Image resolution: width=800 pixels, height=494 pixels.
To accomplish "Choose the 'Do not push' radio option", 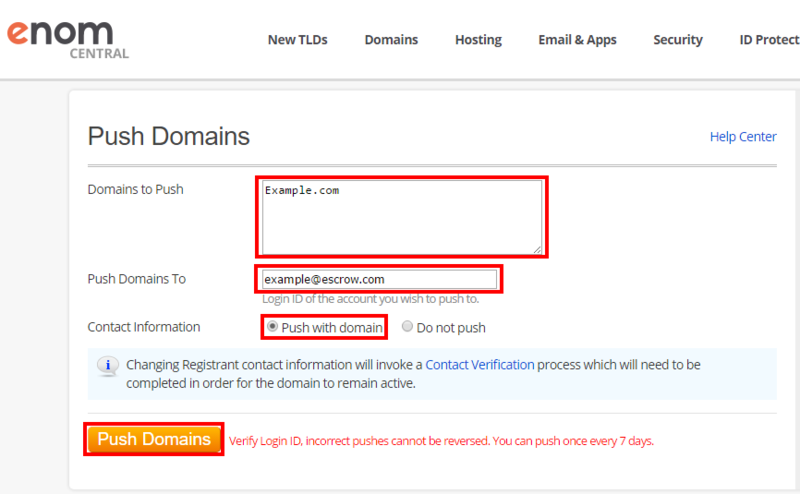I will pos(407,327).
